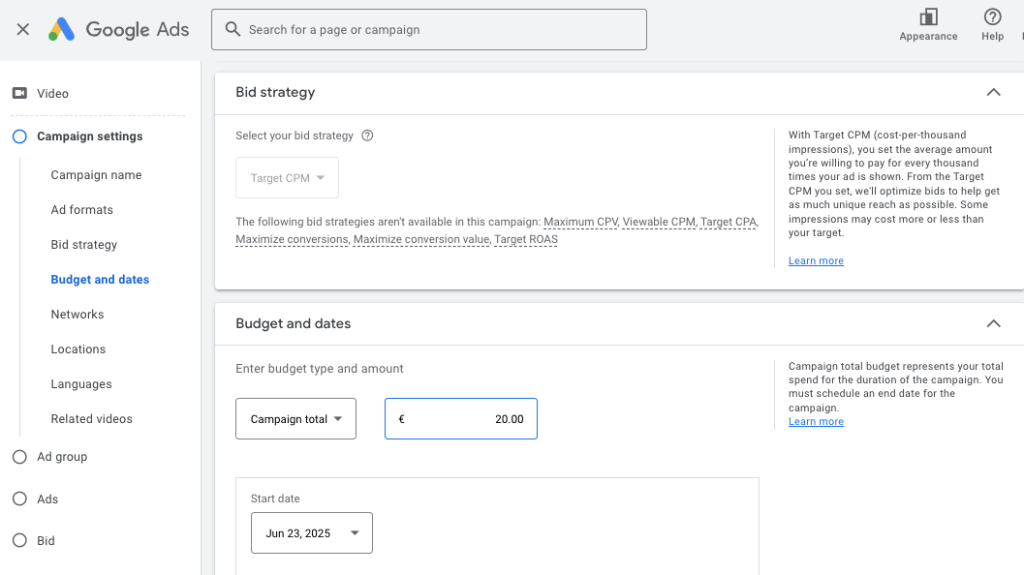Click the euro budget amount field
This screenshot has width=1024, height=575.
tap(461, 419)
